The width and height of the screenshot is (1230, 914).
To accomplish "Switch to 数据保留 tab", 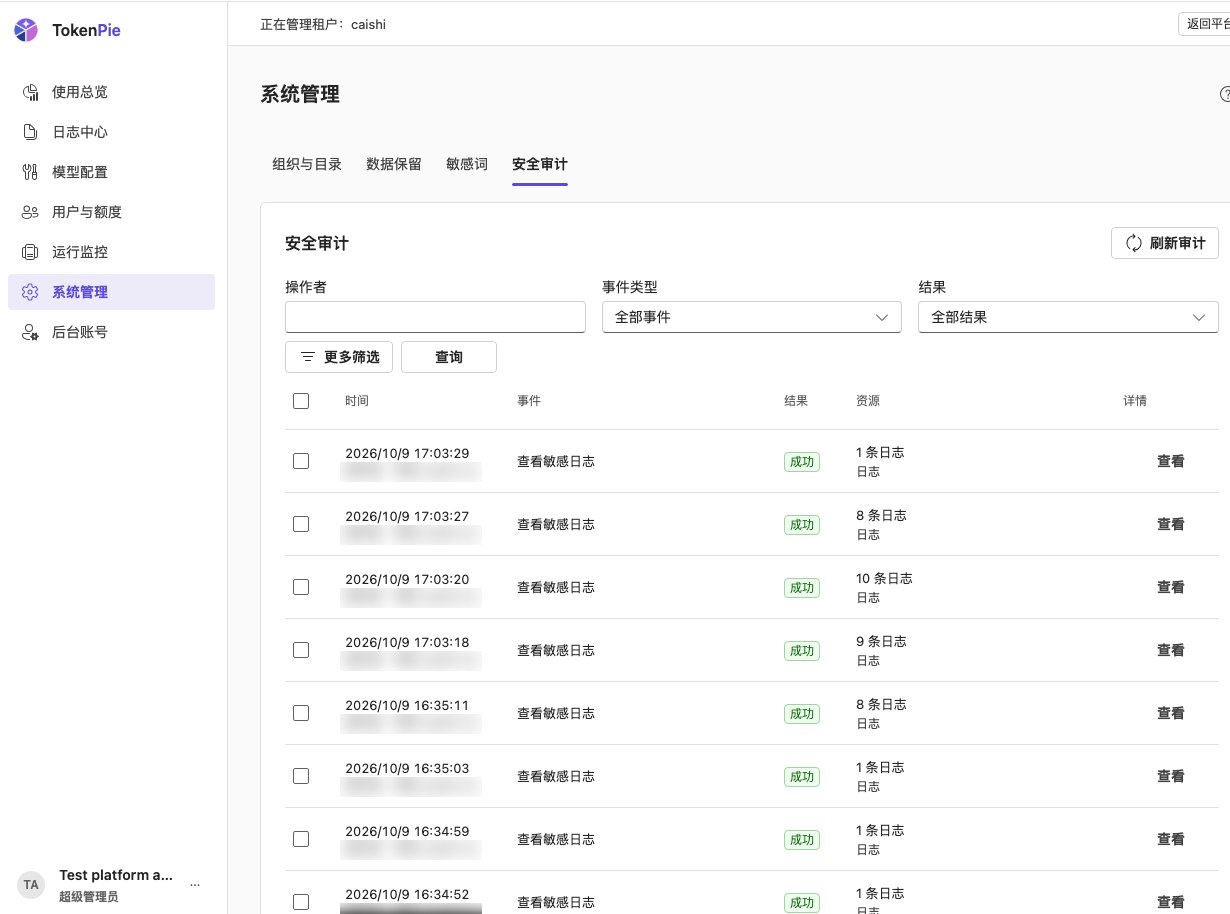I will tap(394, 164).
